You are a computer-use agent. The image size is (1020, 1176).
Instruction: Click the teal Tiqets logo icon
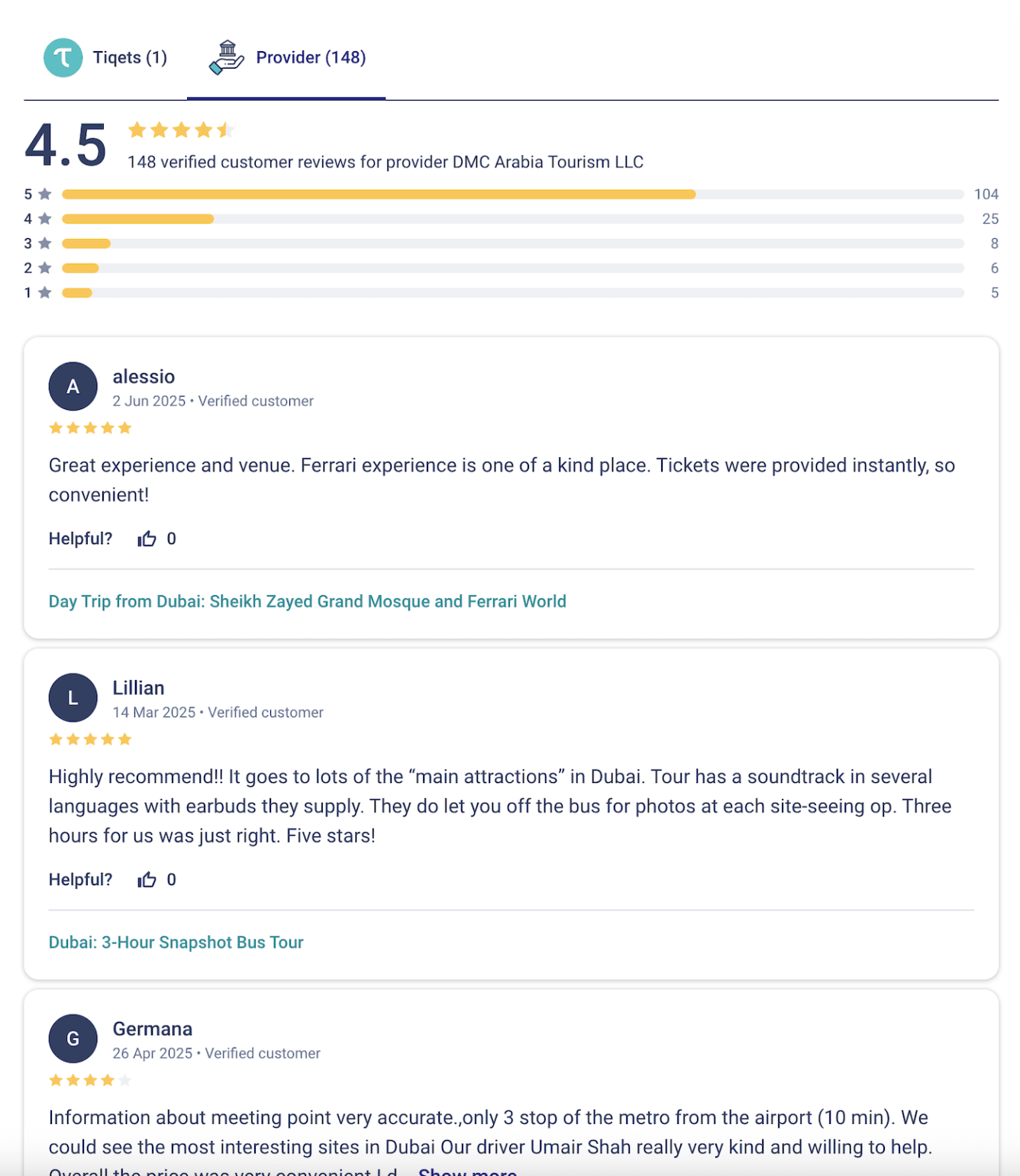coord(63,58)
